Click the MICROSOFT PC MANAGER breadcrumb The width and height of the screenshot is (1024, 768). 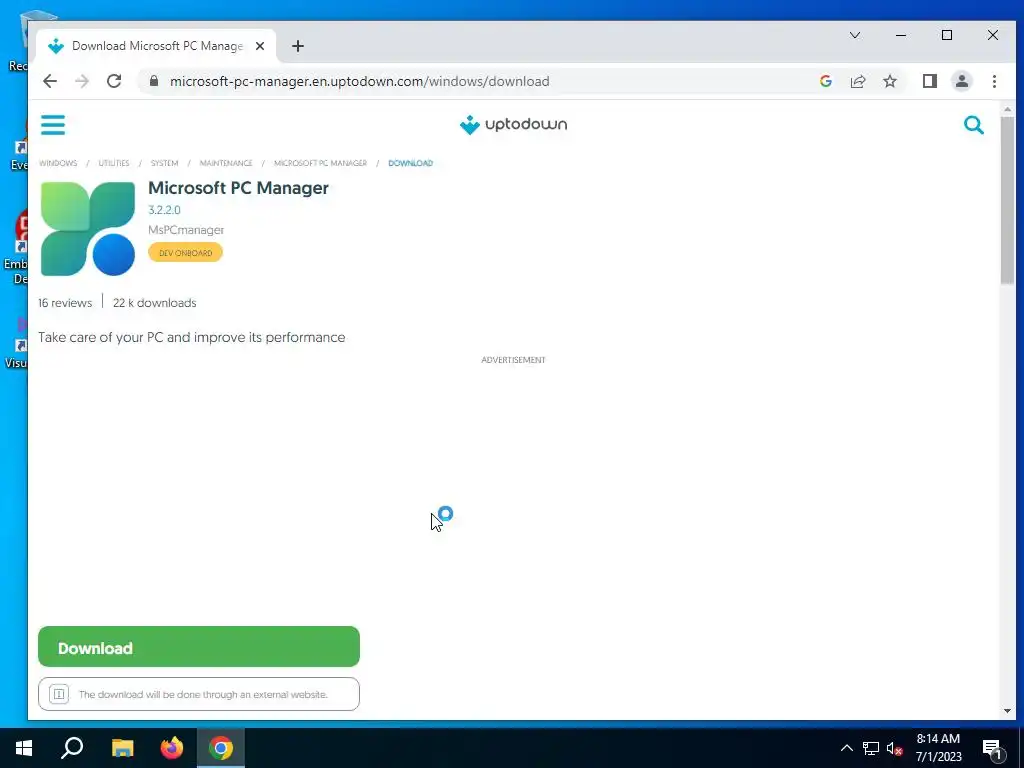pos(320,163)
